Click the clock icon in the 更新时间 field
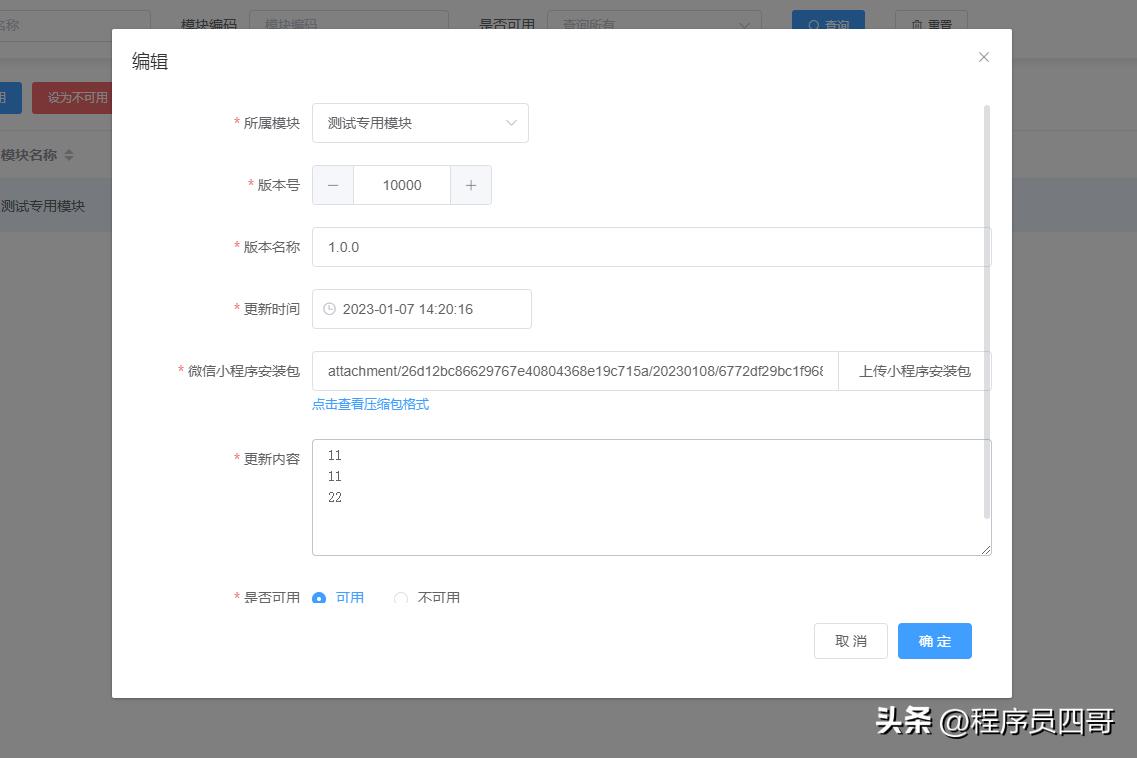 (330, 309)
